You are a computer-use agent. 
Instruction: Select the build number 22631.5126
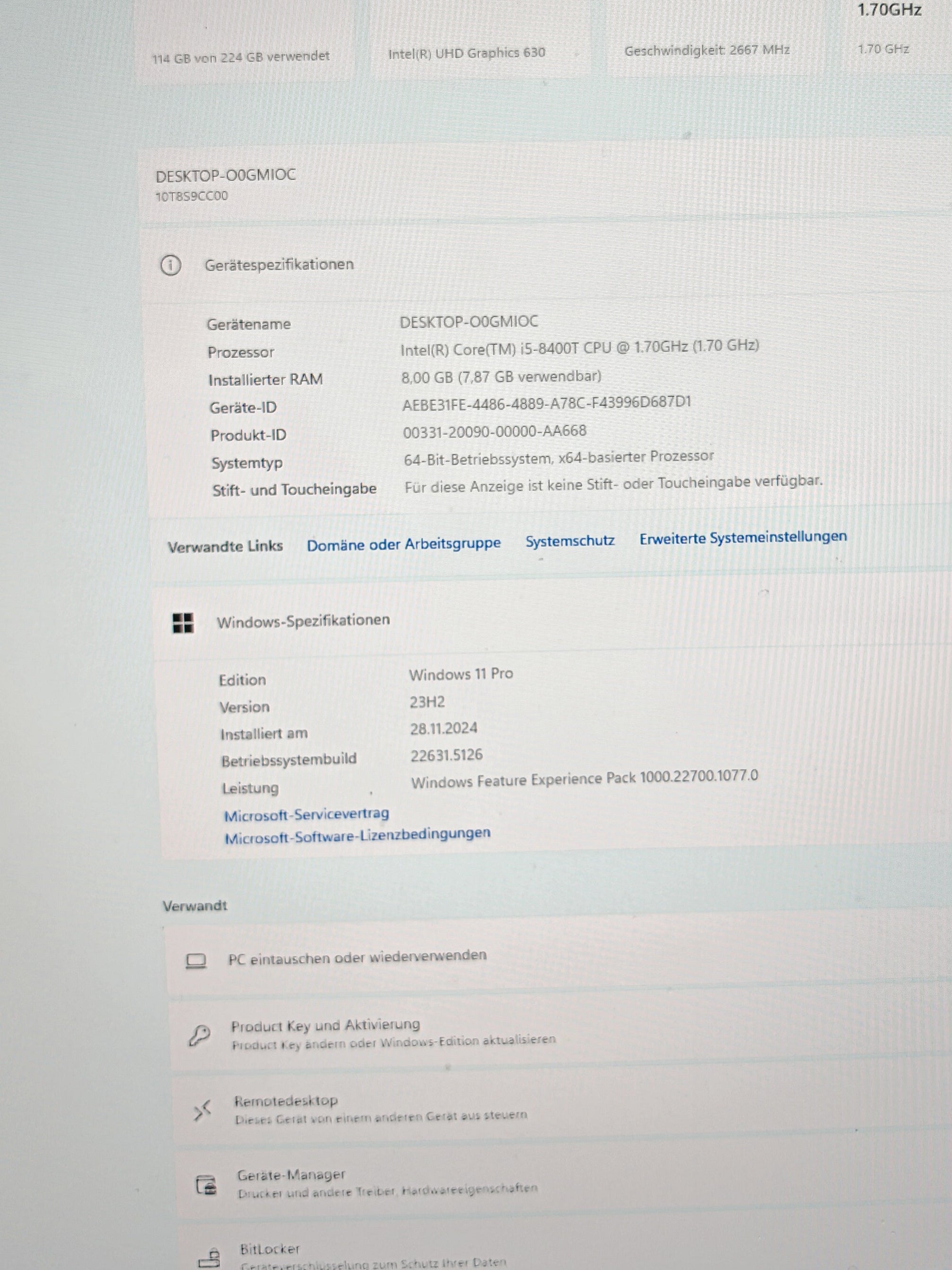tap(446, 755)
